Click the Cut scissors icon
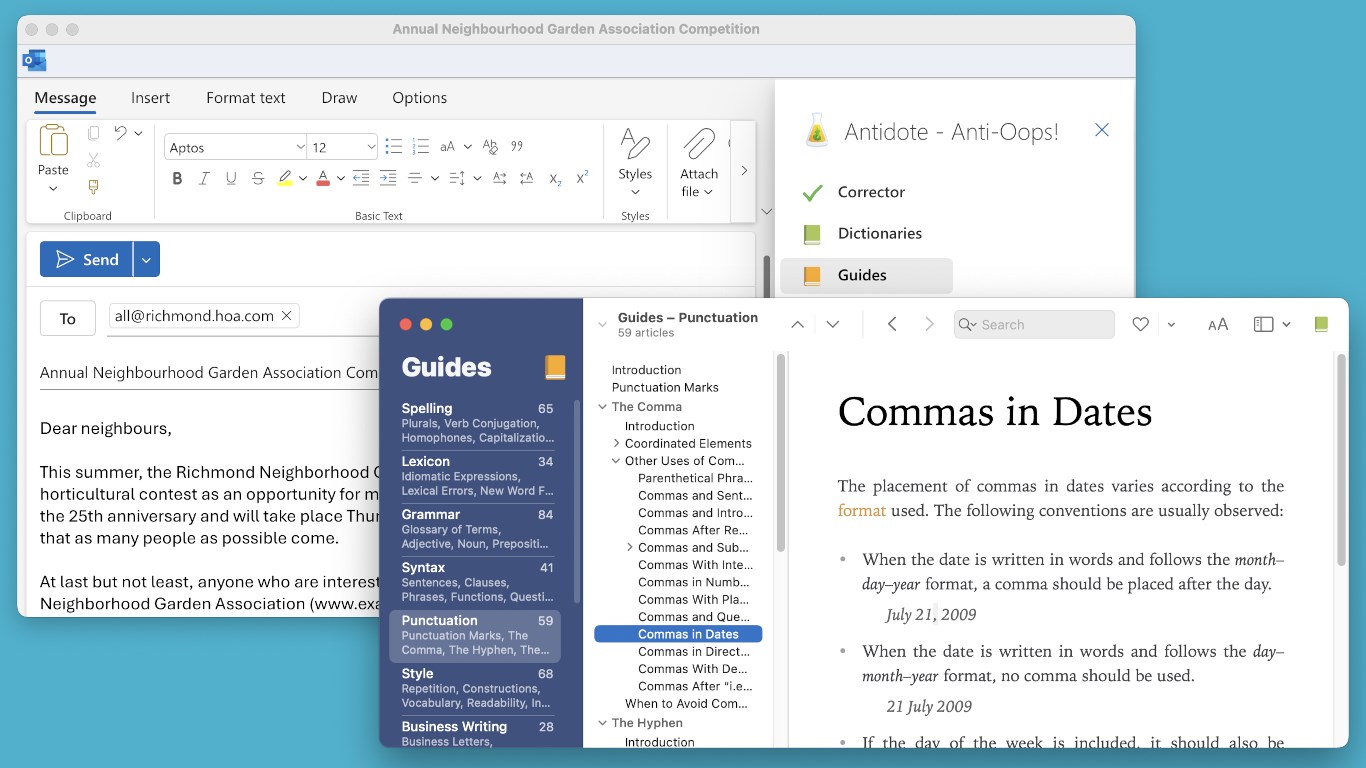The width and height of the screenshot is (1366, 768). (x=93, y=160)
